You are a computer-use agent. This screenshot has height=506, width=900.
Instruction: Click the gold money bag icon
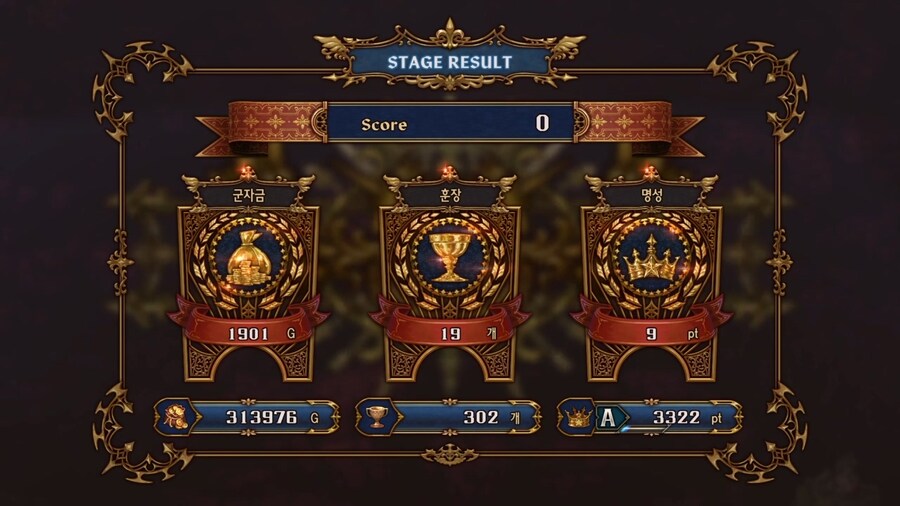point(247,260)
